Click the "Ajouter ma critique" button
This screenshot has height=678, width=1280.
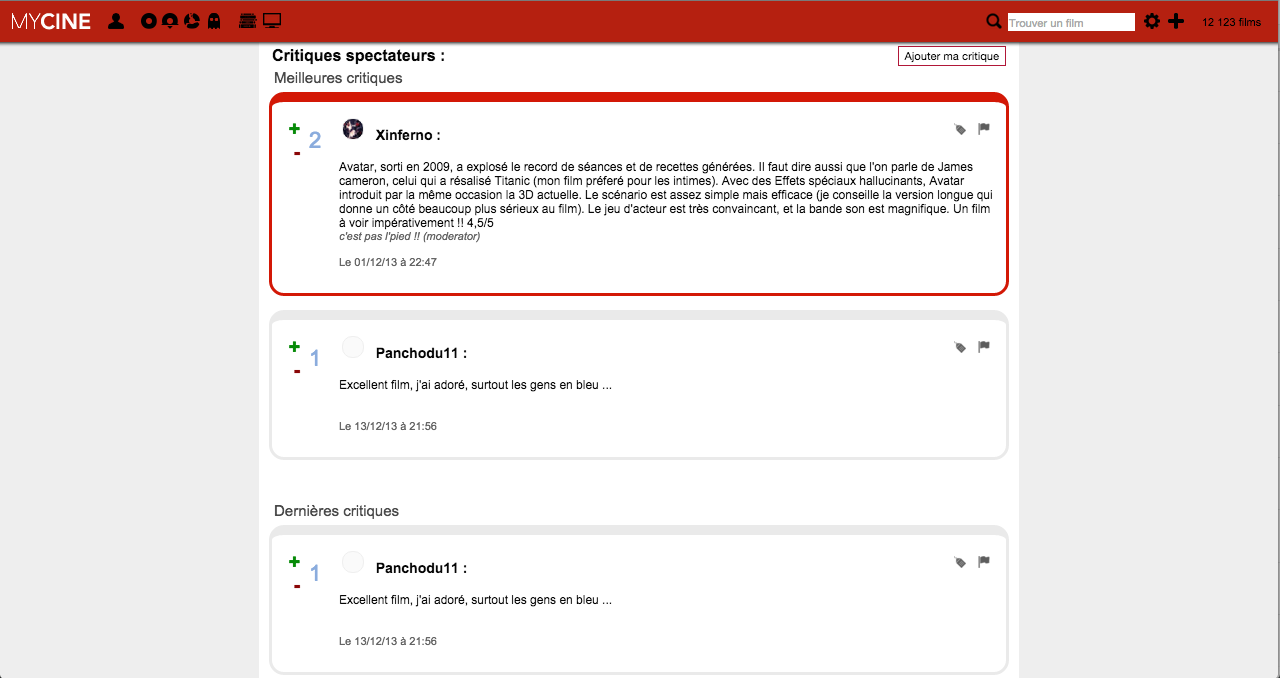click(x=951, y=56)
